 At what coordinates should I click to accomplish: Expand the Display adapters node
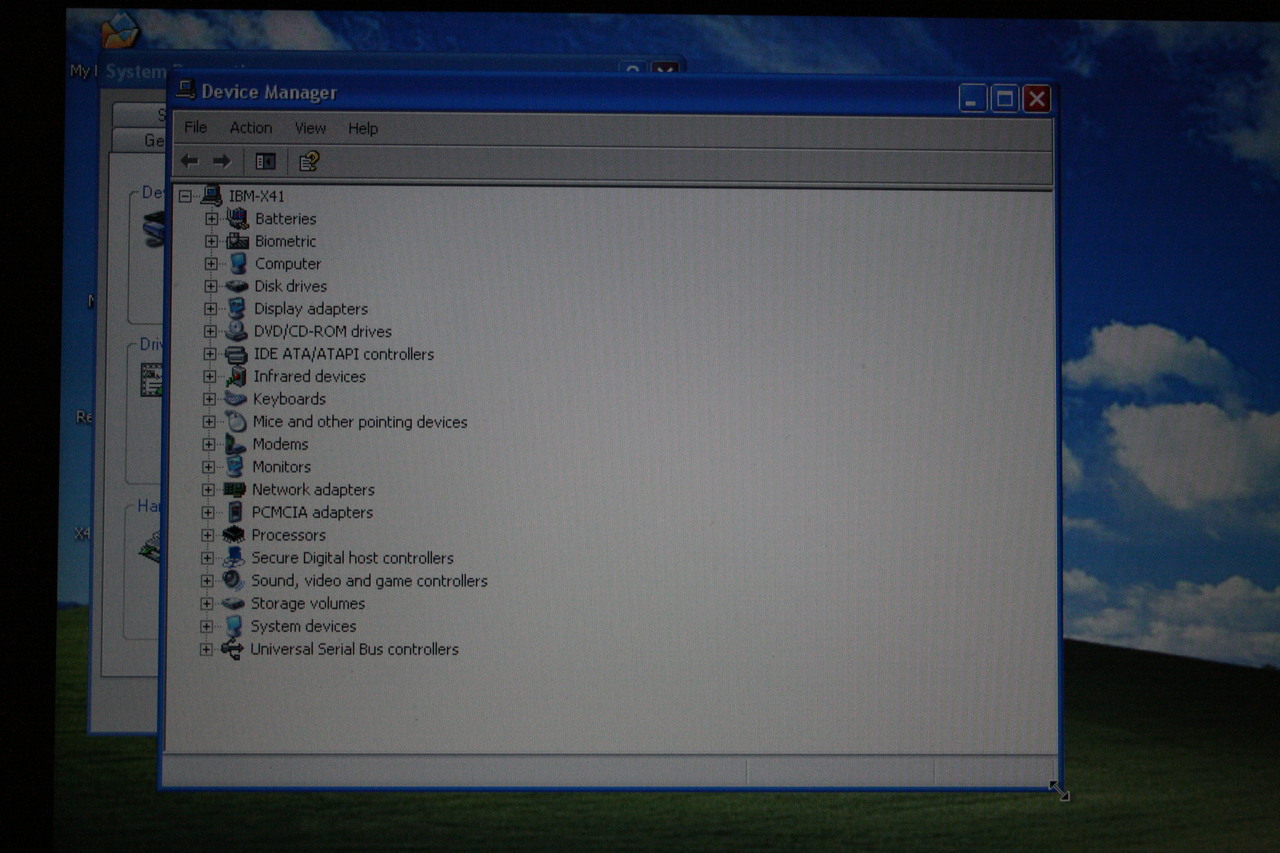click(x=210, y=309)
